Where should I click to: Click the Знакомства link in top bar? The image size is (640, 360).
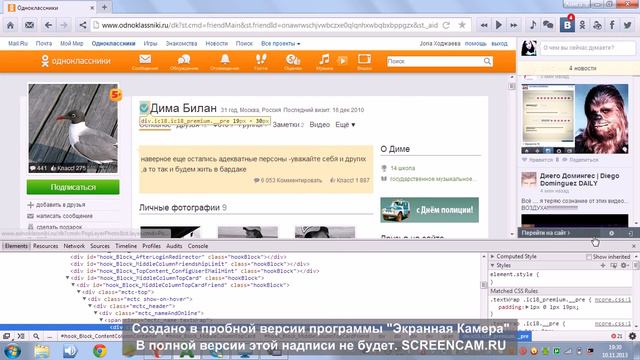tap(181, 43)
